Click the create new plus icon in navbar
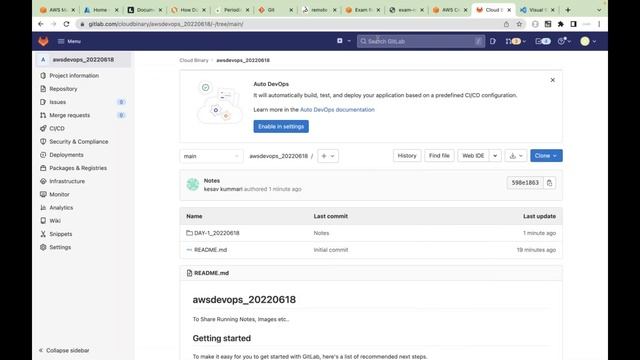Viewport: 640px width, 360px height. pos(340,41)
